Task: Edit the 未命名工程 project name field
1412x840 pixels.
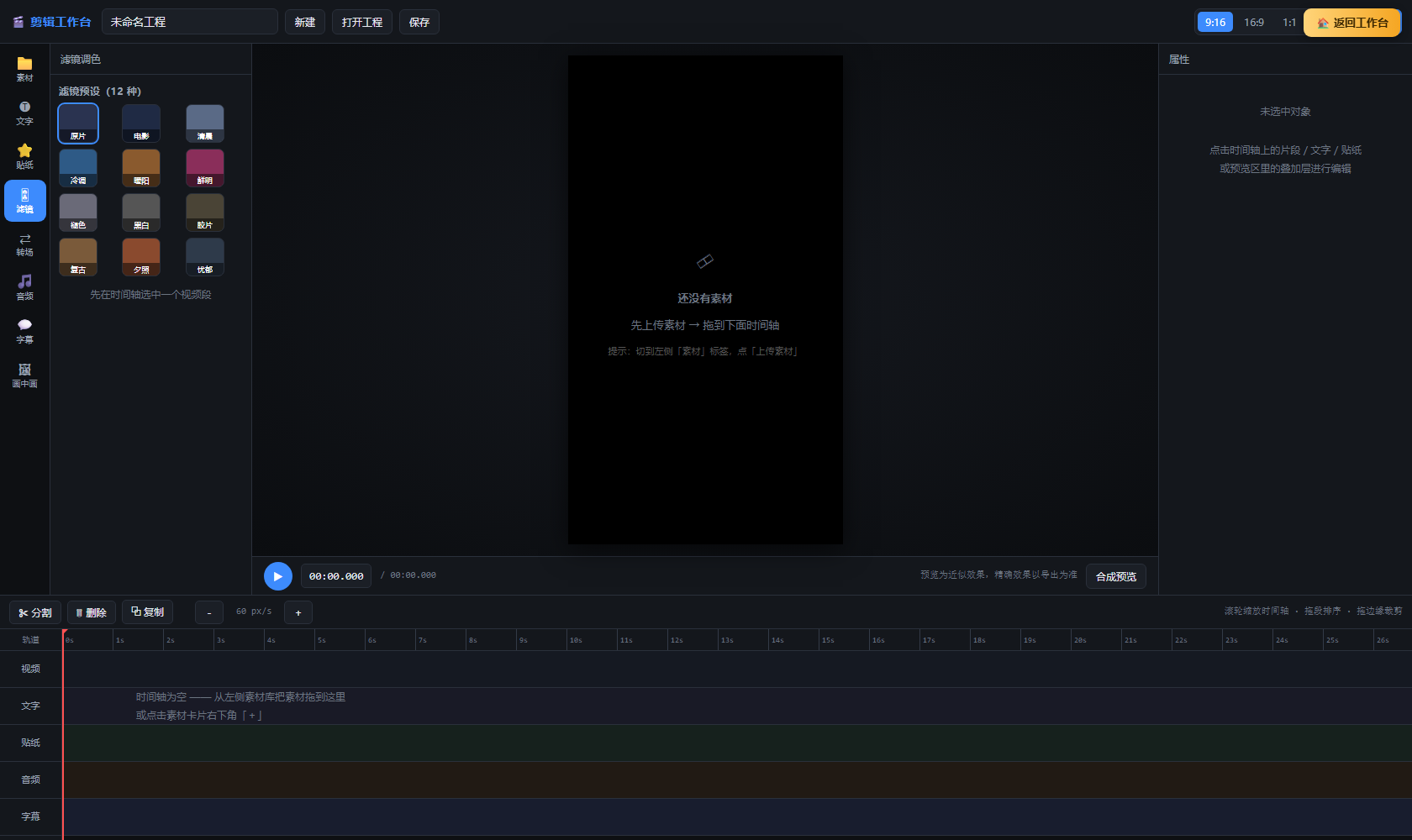Action: coord(190,22)
